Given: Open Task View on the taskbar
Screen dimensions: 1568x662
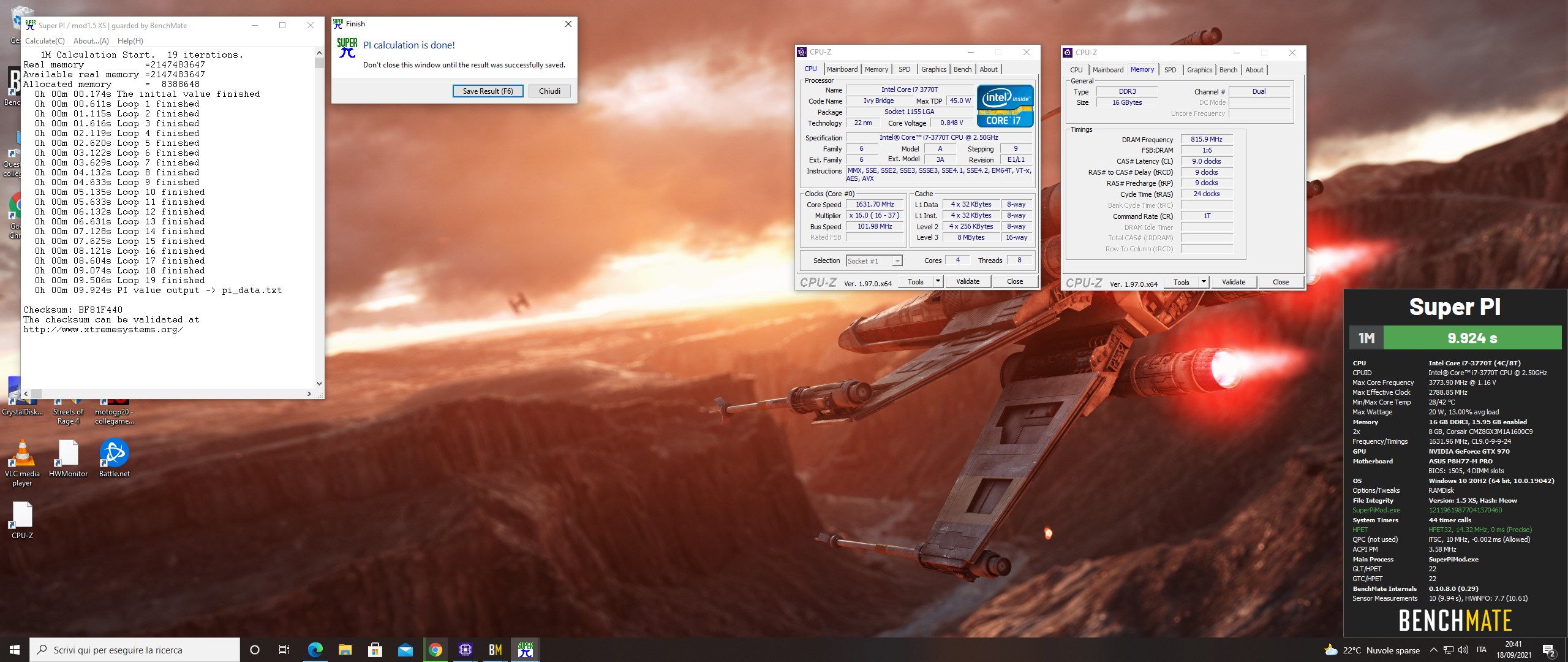Looking at the screenshot, I should point(284,650).
